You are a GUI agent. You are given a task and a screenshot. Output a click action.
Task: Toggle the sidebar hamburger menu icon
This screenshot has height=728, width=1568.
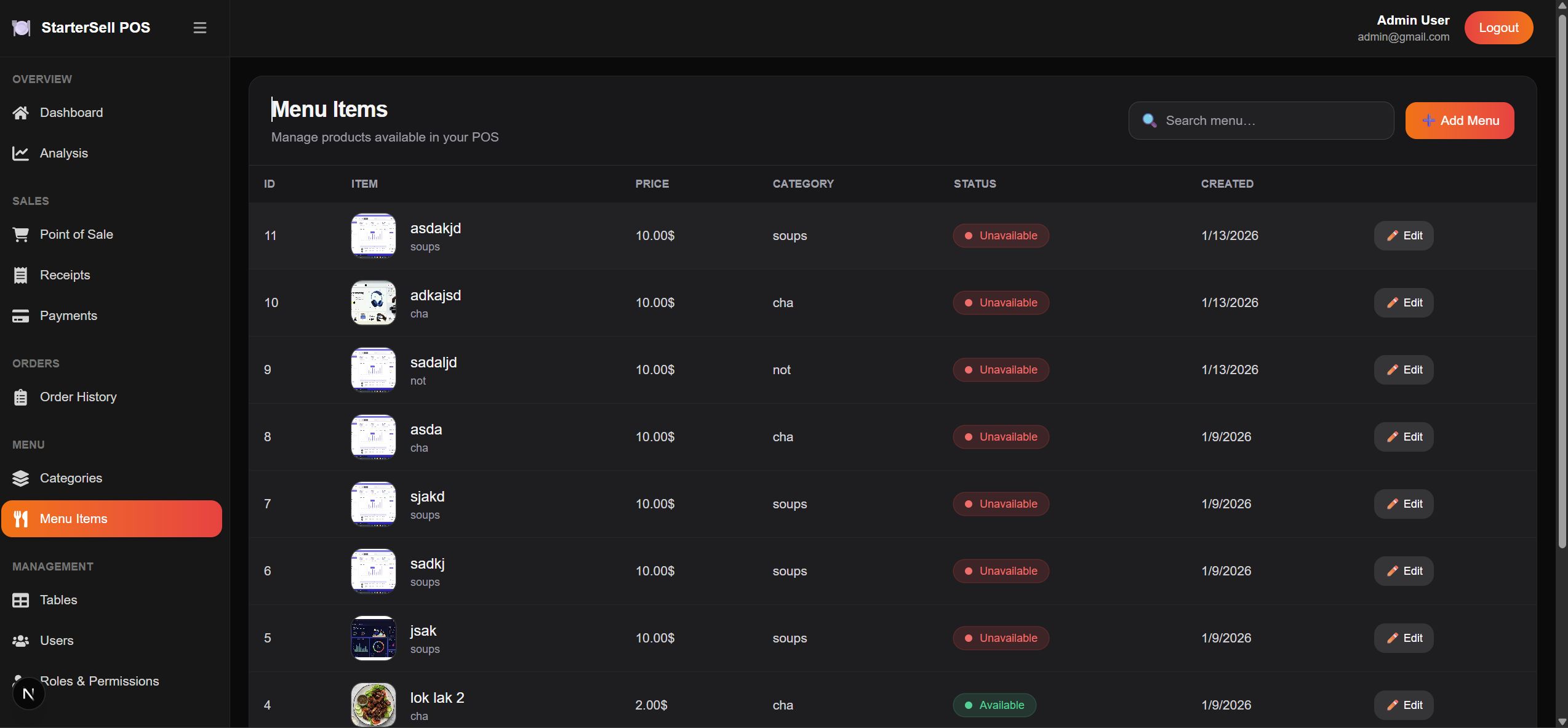click(199, 28)
